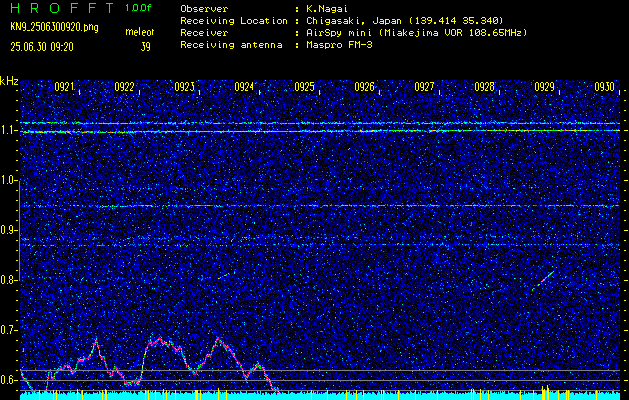629x400 pixels.
Task: Click the 0928 time marker
Action: pyautogui.click(x=484, y=87)
